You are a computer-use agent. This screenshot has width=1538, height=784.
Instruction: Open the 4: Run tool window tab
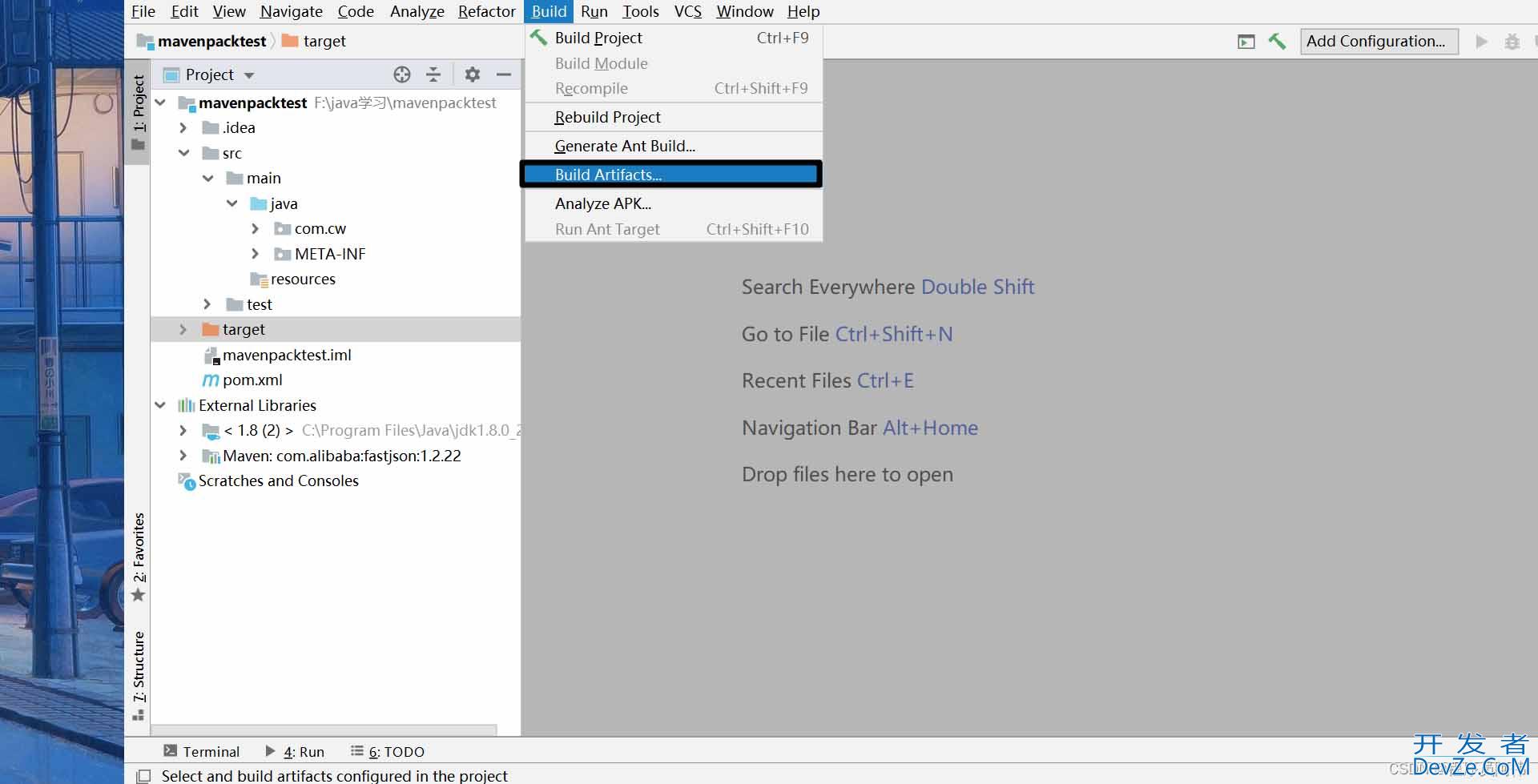pyautogui.click(x=295, y=751)
